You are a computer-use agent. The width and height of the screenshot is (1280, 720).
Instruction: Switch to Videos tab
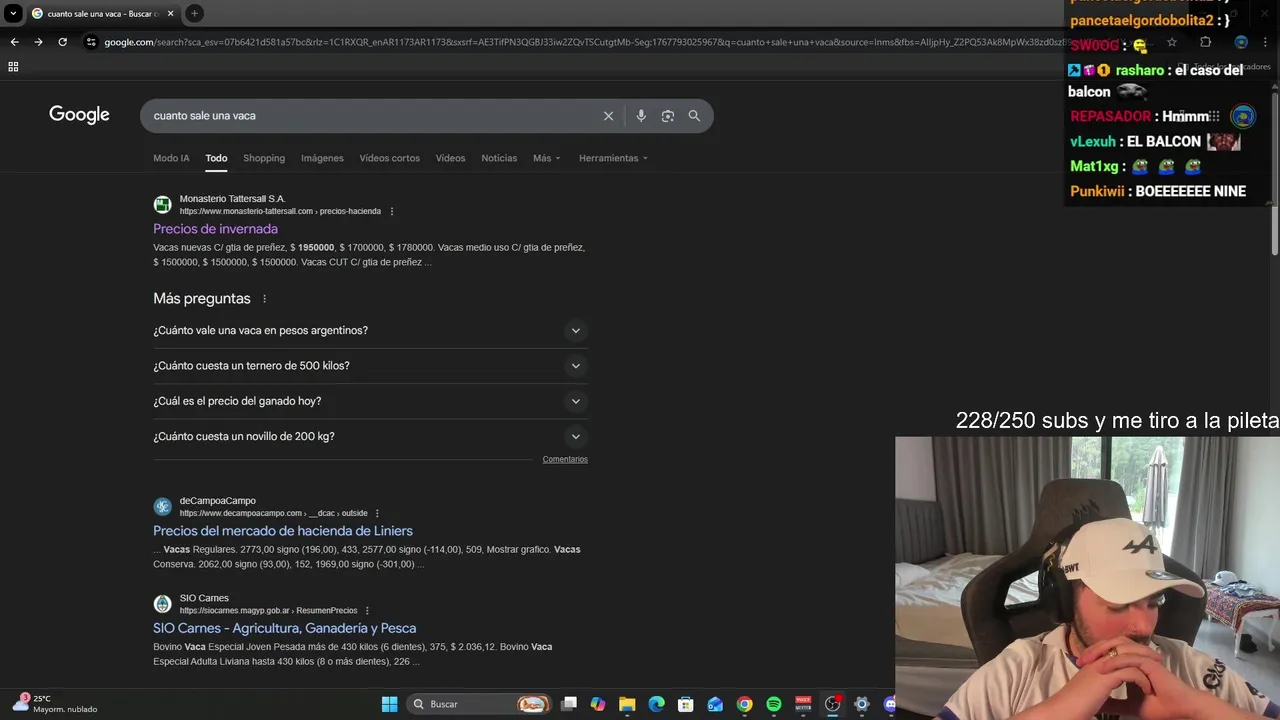pos(450,158)
